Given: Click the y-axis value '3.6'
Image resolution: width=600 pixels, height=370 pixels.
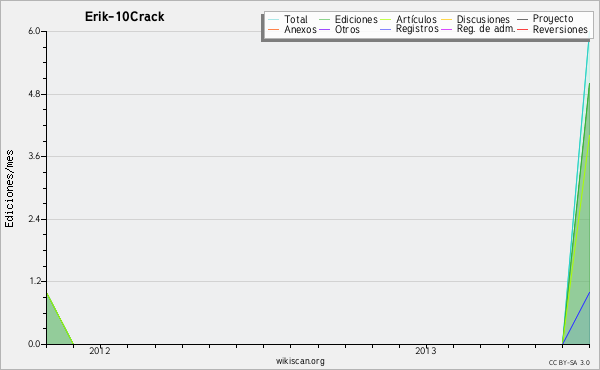Looking at the screenshot, I should pyautogui.click(x=34, y=156).
